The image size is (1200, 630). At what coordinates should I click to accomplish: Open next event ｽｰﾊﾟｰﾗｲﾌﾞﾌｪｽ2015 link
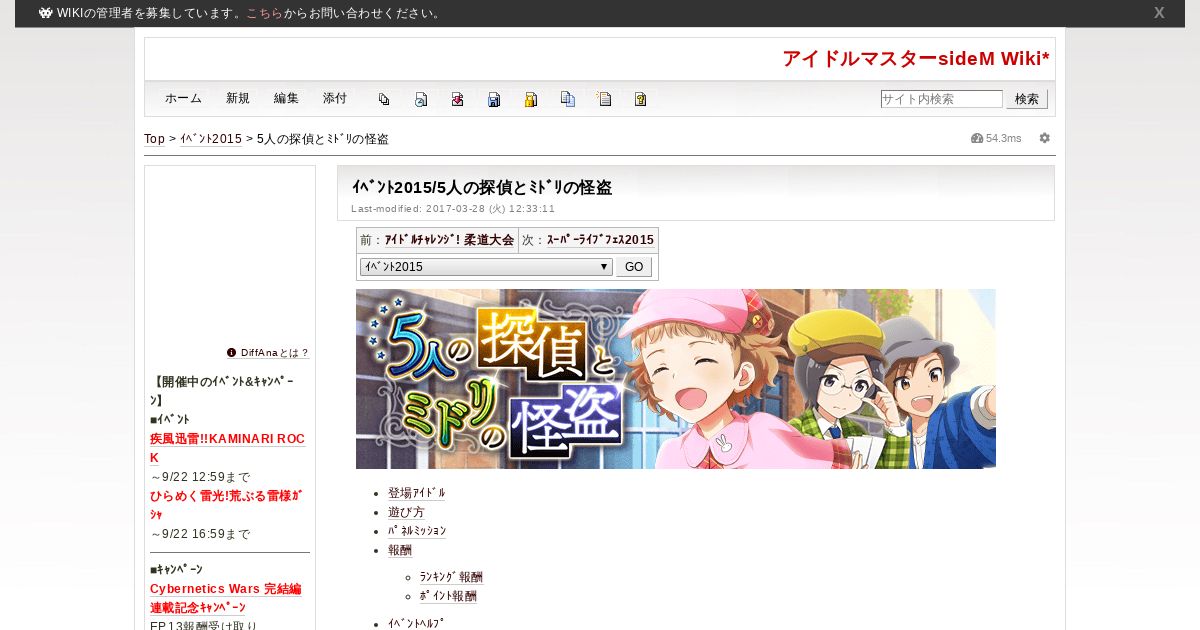tap(600, 240)
